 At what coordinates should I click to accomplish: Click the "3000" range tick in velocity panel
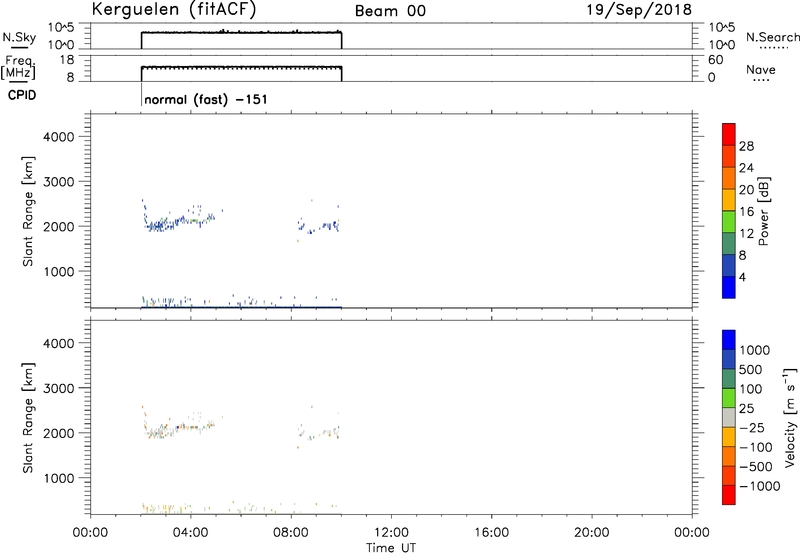tap(59, 388)
